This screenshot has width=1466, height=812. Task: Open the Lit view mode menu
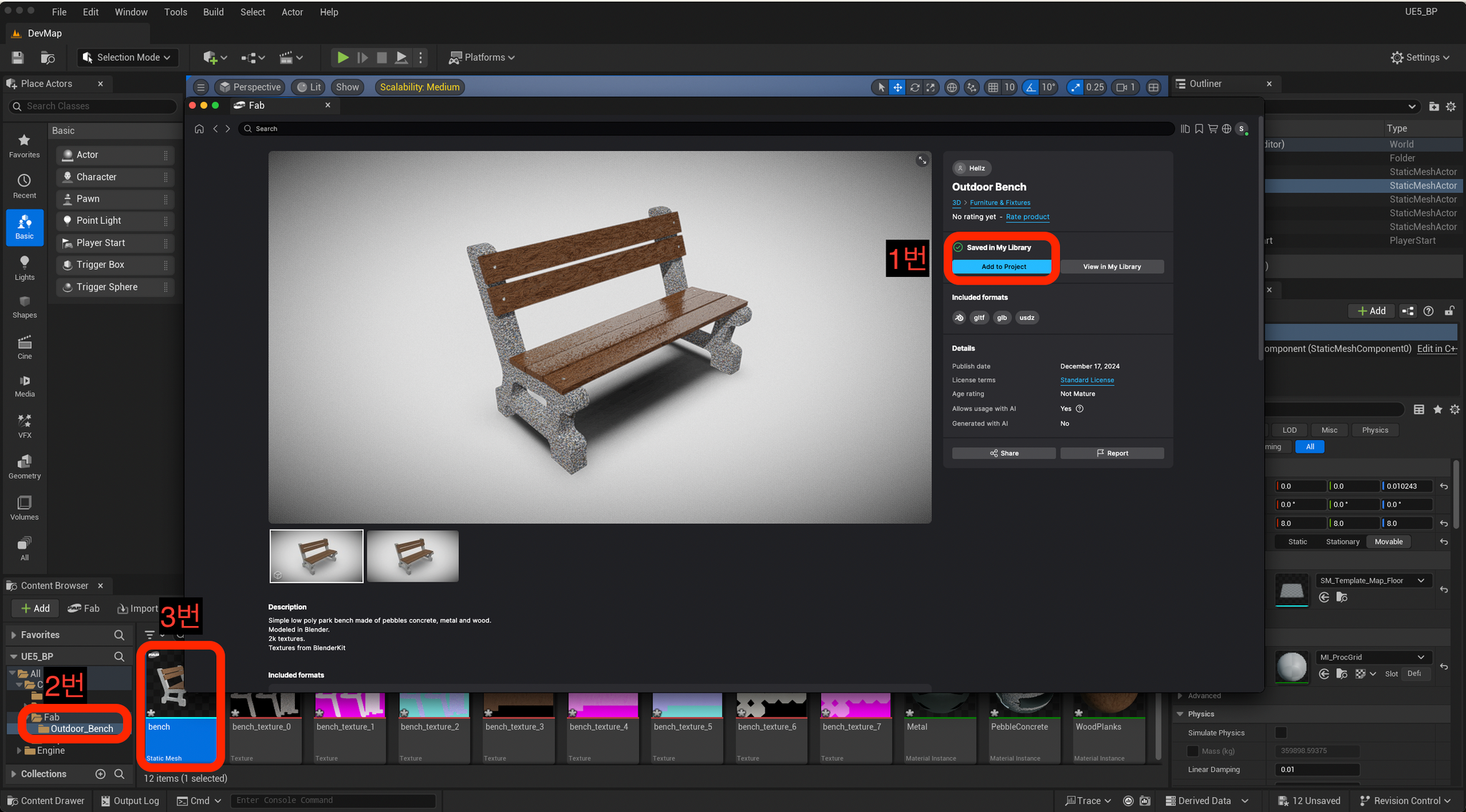[309, 87]
